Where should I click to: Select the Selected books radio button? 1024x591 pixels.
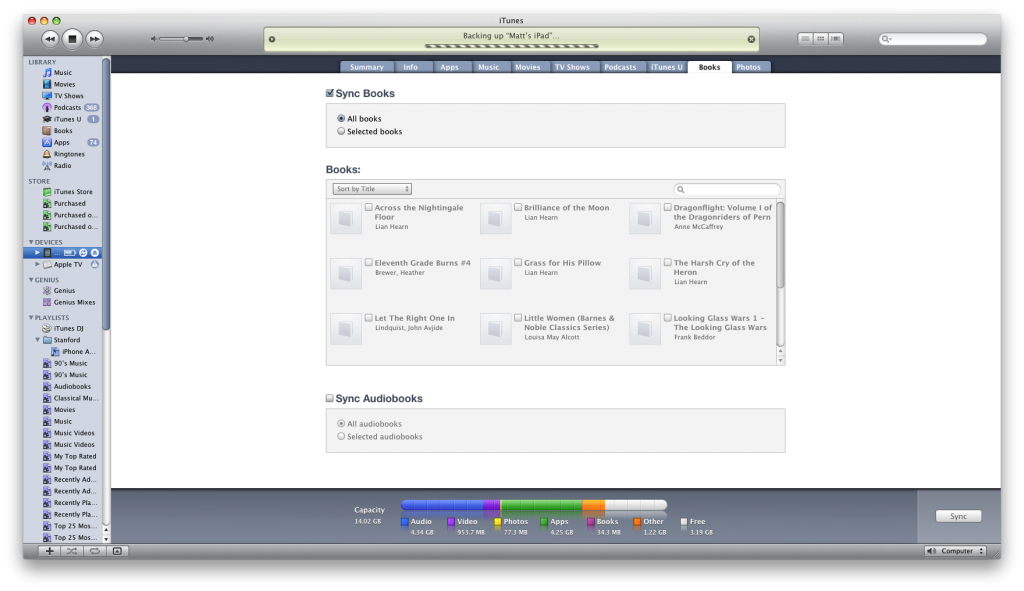[x=340, y=130]
